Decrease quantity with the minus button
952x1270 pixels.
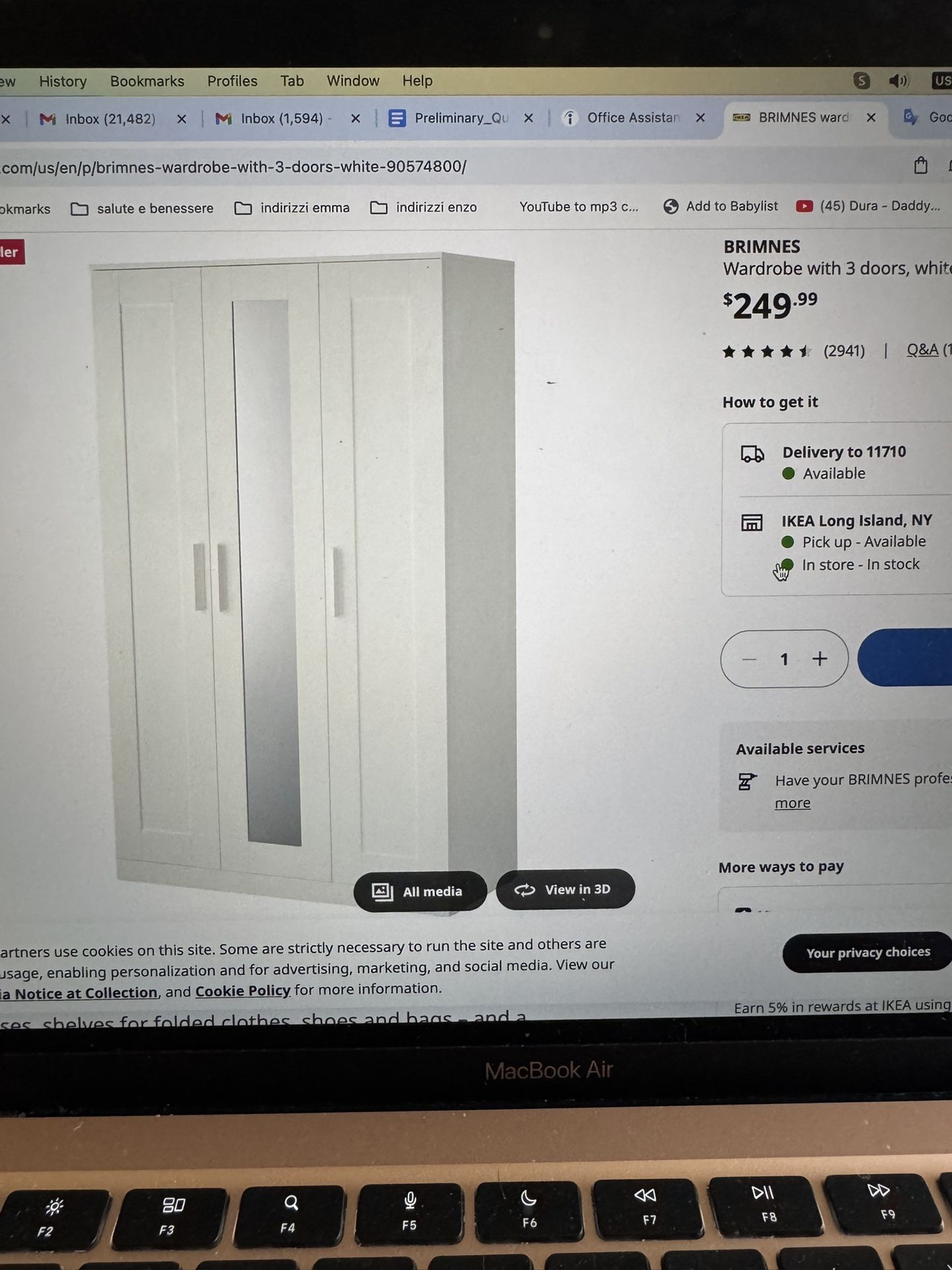749,659
